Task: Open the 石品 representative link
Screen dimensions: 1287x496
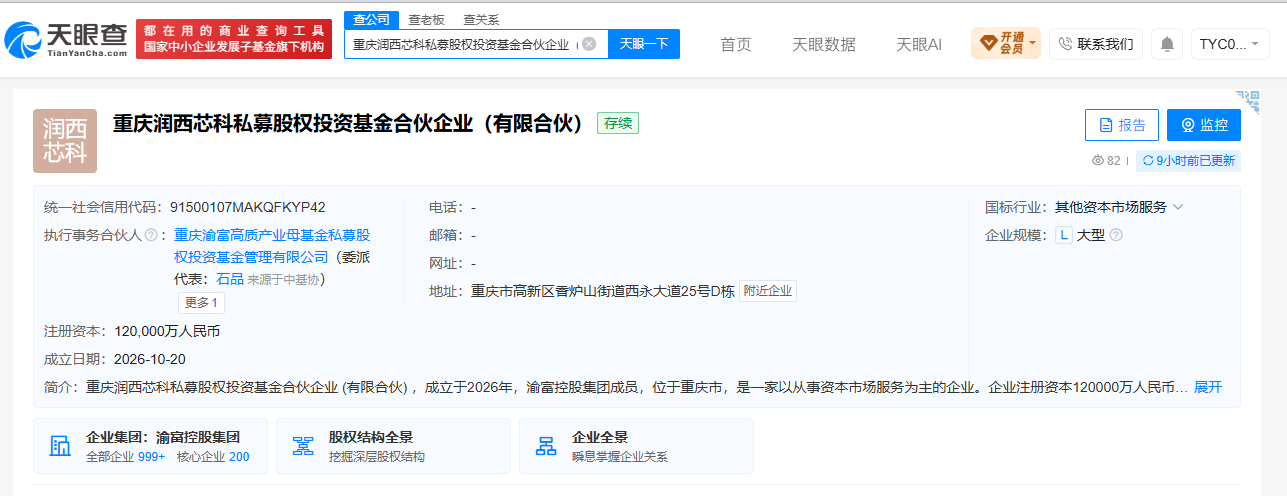Action: (230, 279)
